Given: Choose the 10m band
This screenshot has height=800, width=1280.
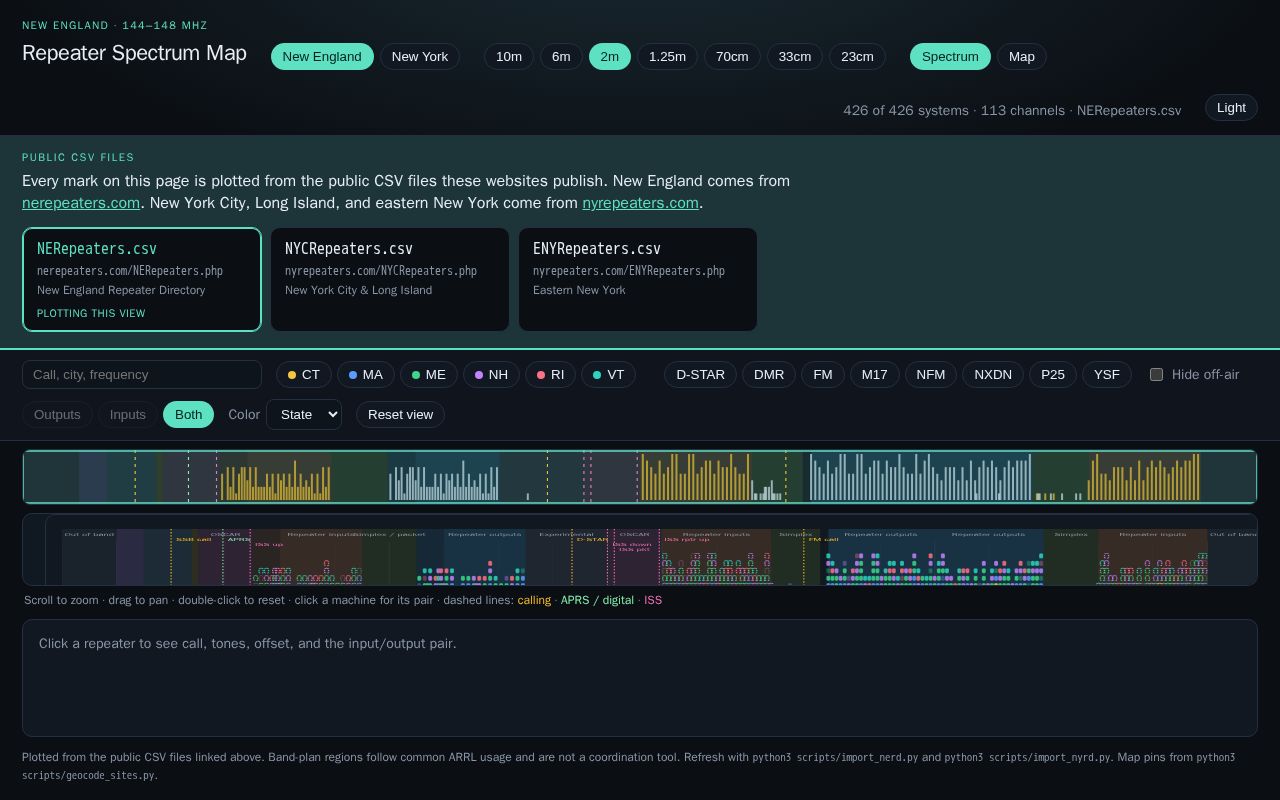Looking at the screenshot, I should [x=509, y=56].
